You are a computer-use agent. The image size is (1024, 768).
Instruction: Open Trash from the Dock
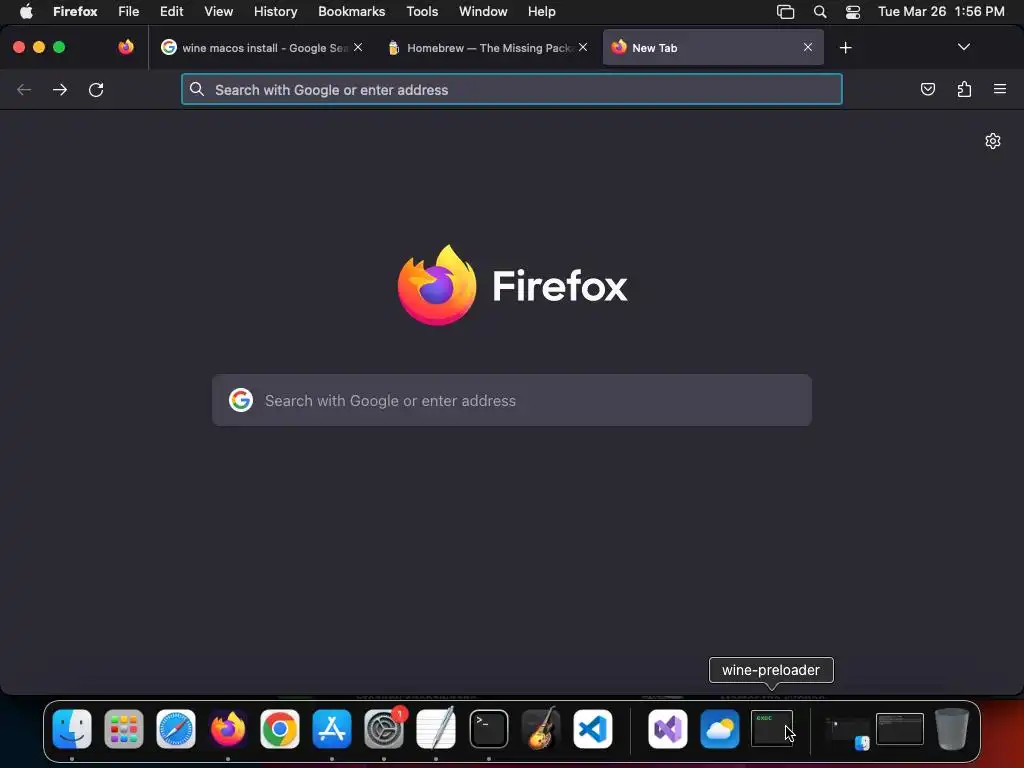(952, 729)
